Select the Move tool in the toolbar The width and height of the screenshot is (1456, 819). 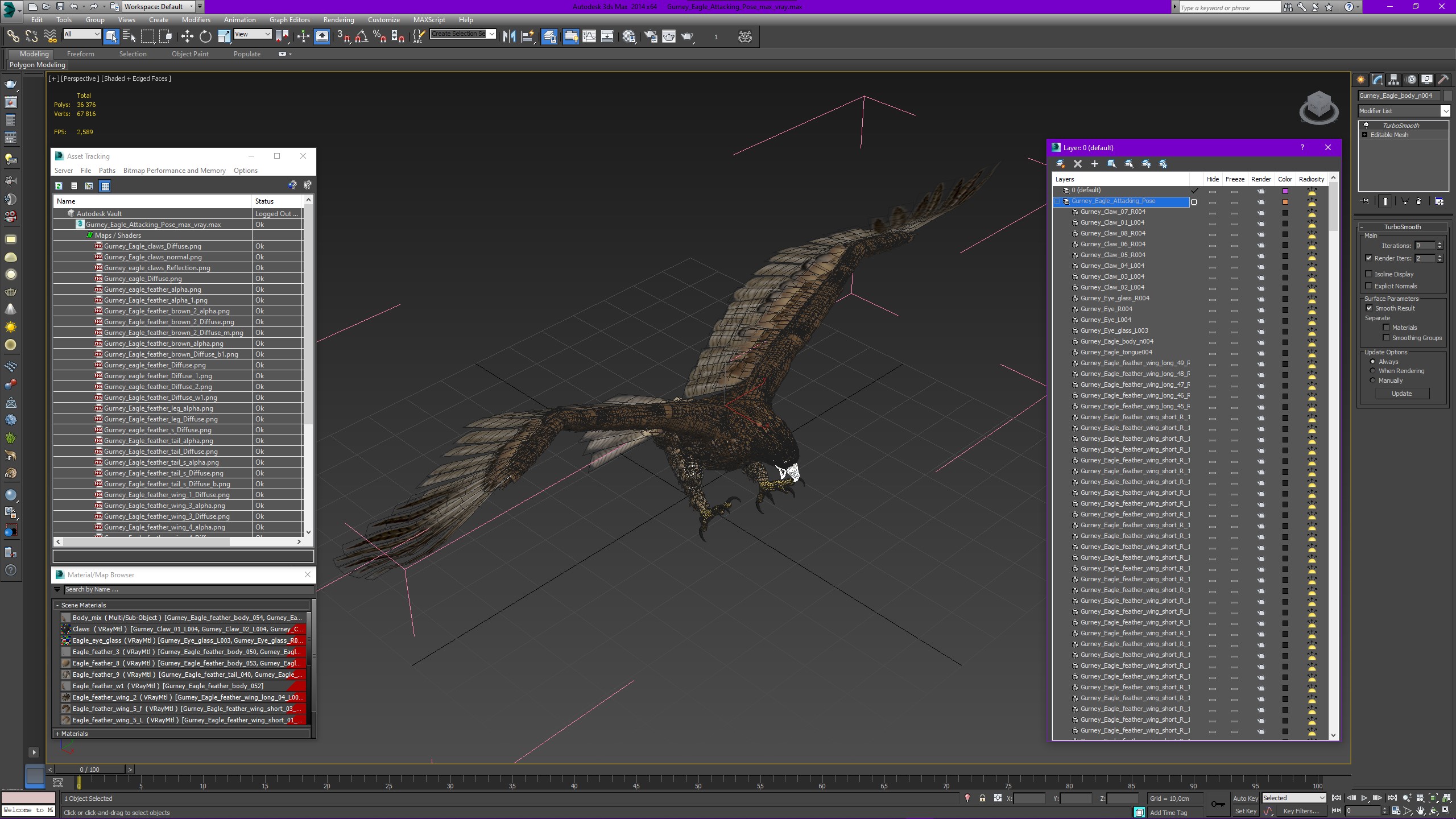click(187, 37)
